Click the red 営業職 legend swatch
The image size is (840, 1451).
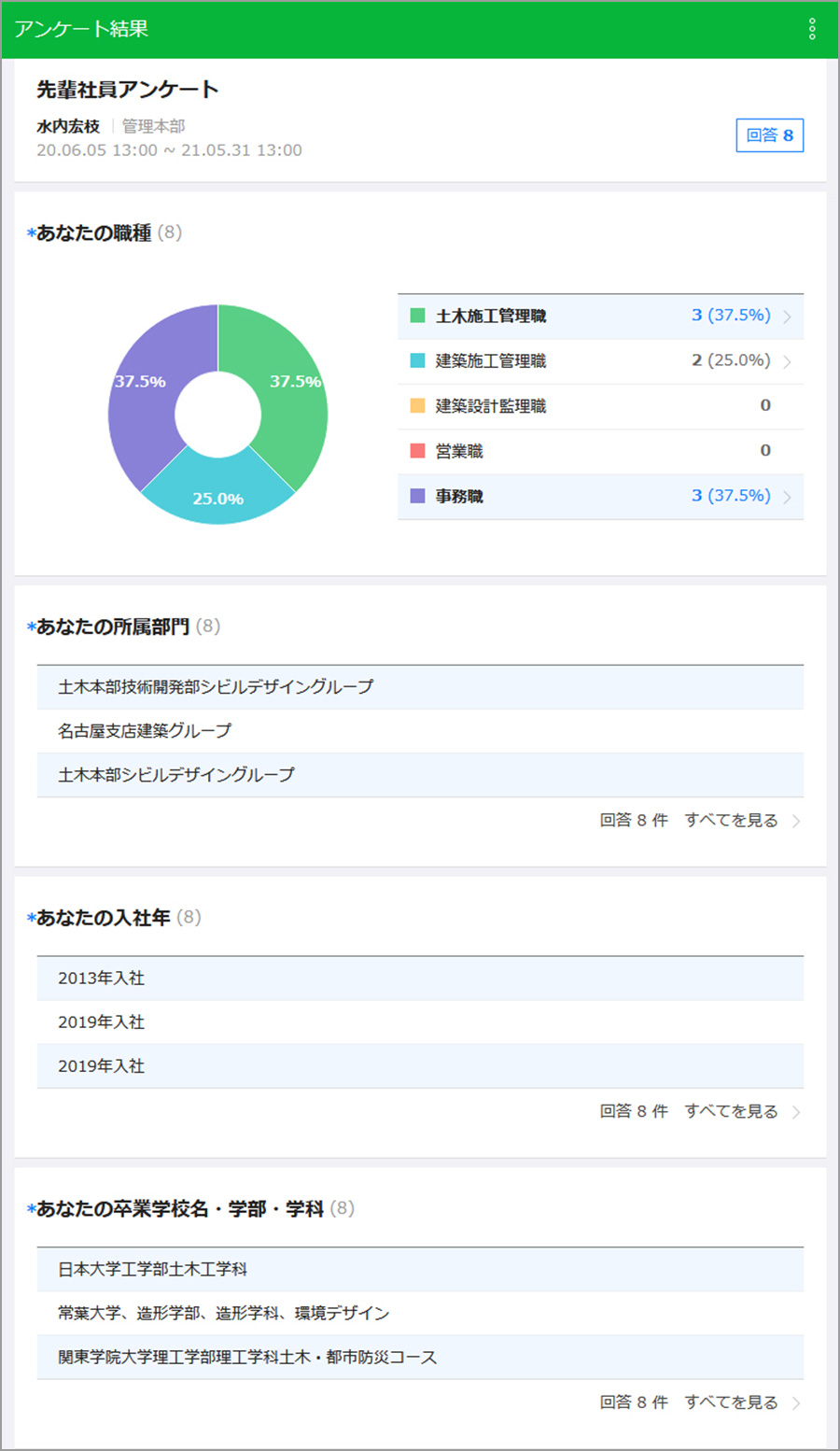tap(418, 451)
